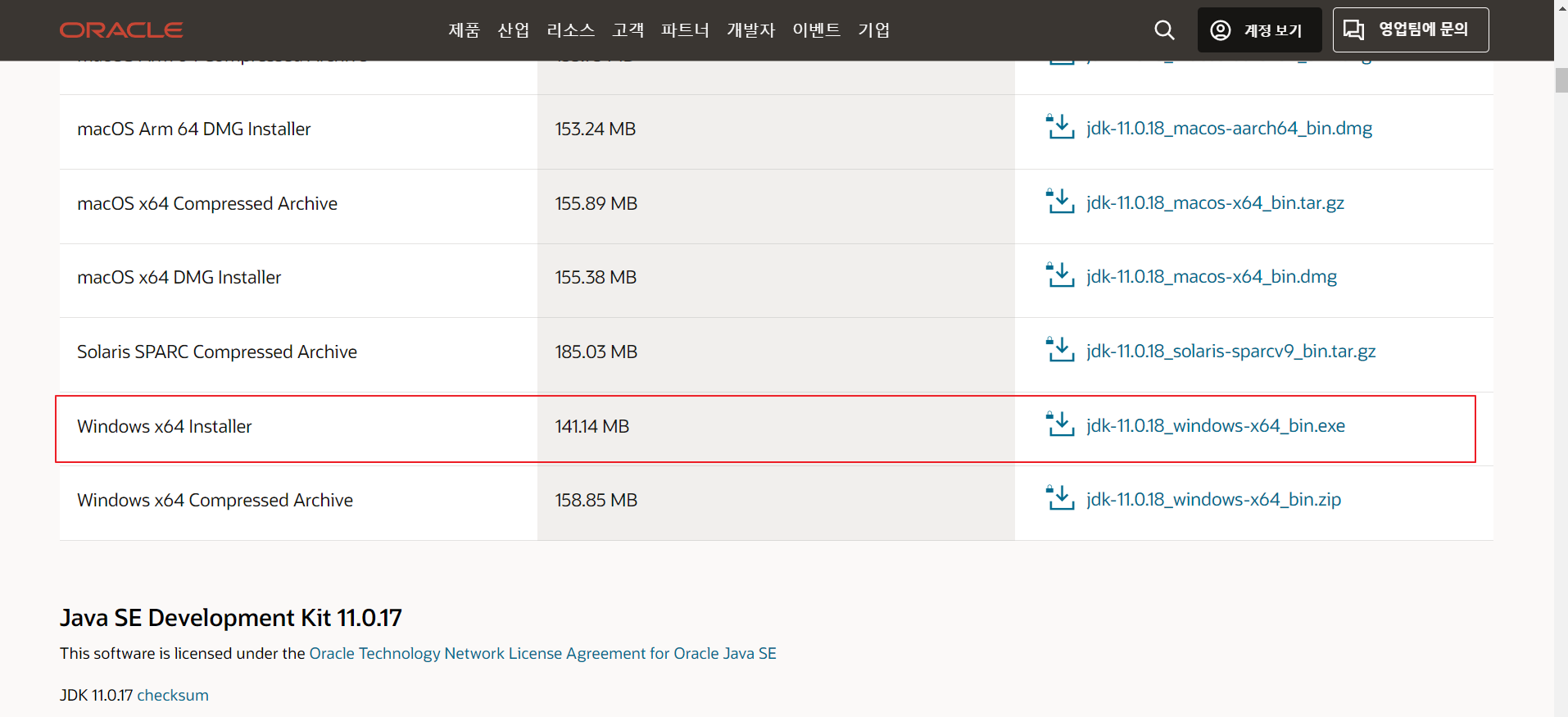Click download icon for solaris-sparcv9_bin.tar.gz
The height and width of the screenshot is (717, 1568).
click(1060, 350)
